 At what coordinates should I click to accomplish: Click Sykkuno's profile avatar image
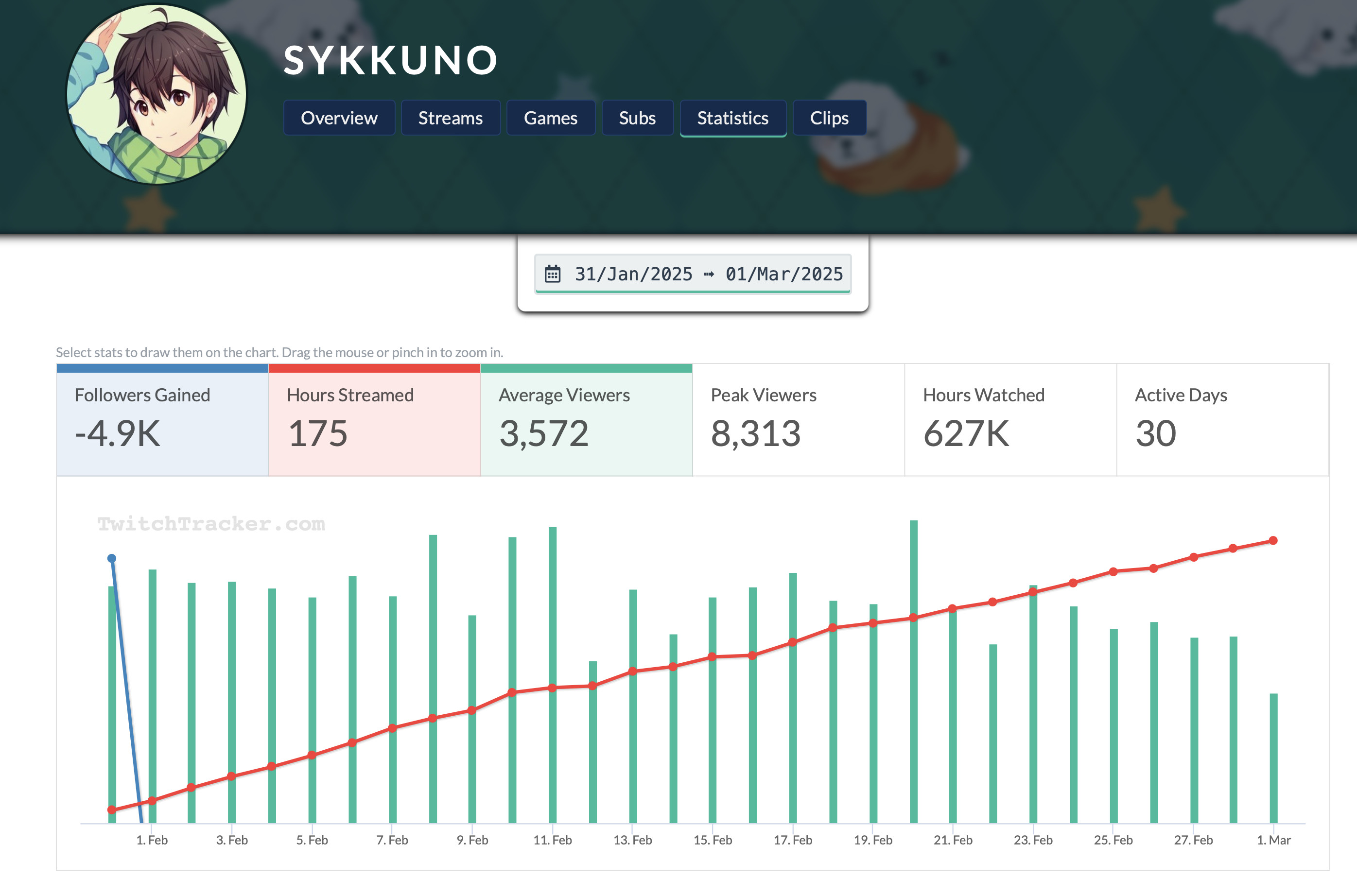[157, 94]
